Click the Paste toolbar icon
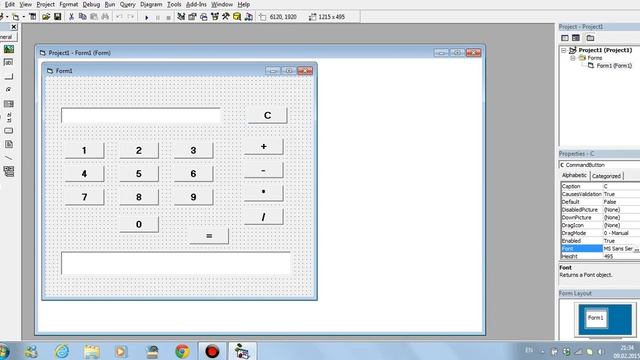The height and width of the screenshot is (360, 640). coord(94,17)
